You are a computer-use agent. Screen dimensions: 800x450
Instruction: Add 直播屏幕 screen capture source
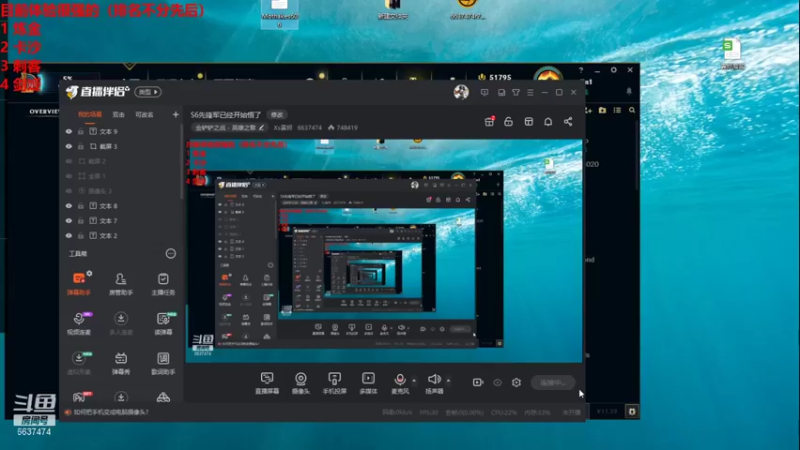[267, 383]
